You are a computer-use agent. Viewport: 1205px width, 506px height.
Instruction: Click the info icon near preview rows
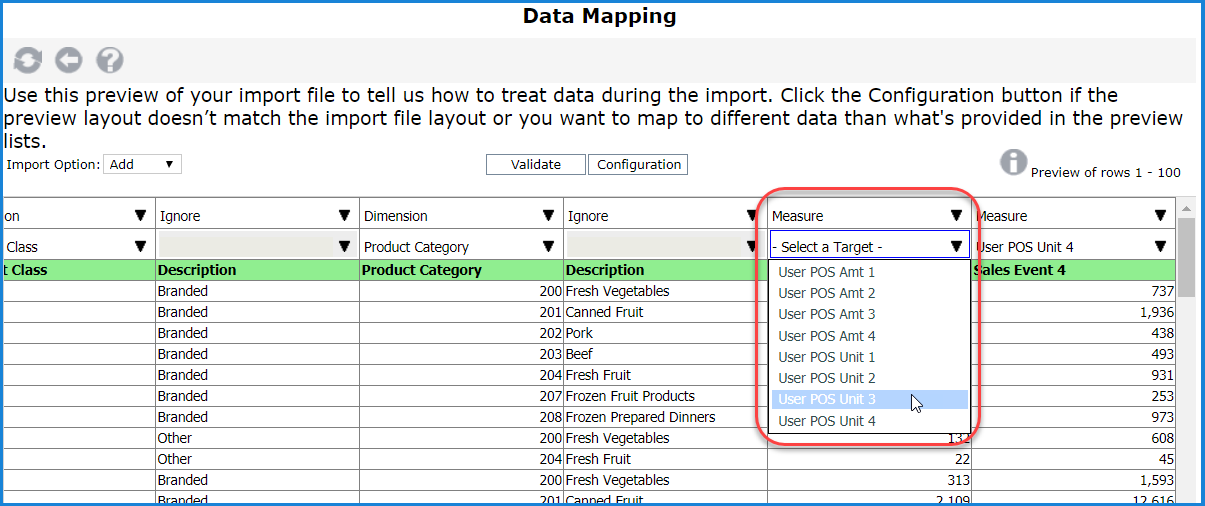[x=1014, y=162]
